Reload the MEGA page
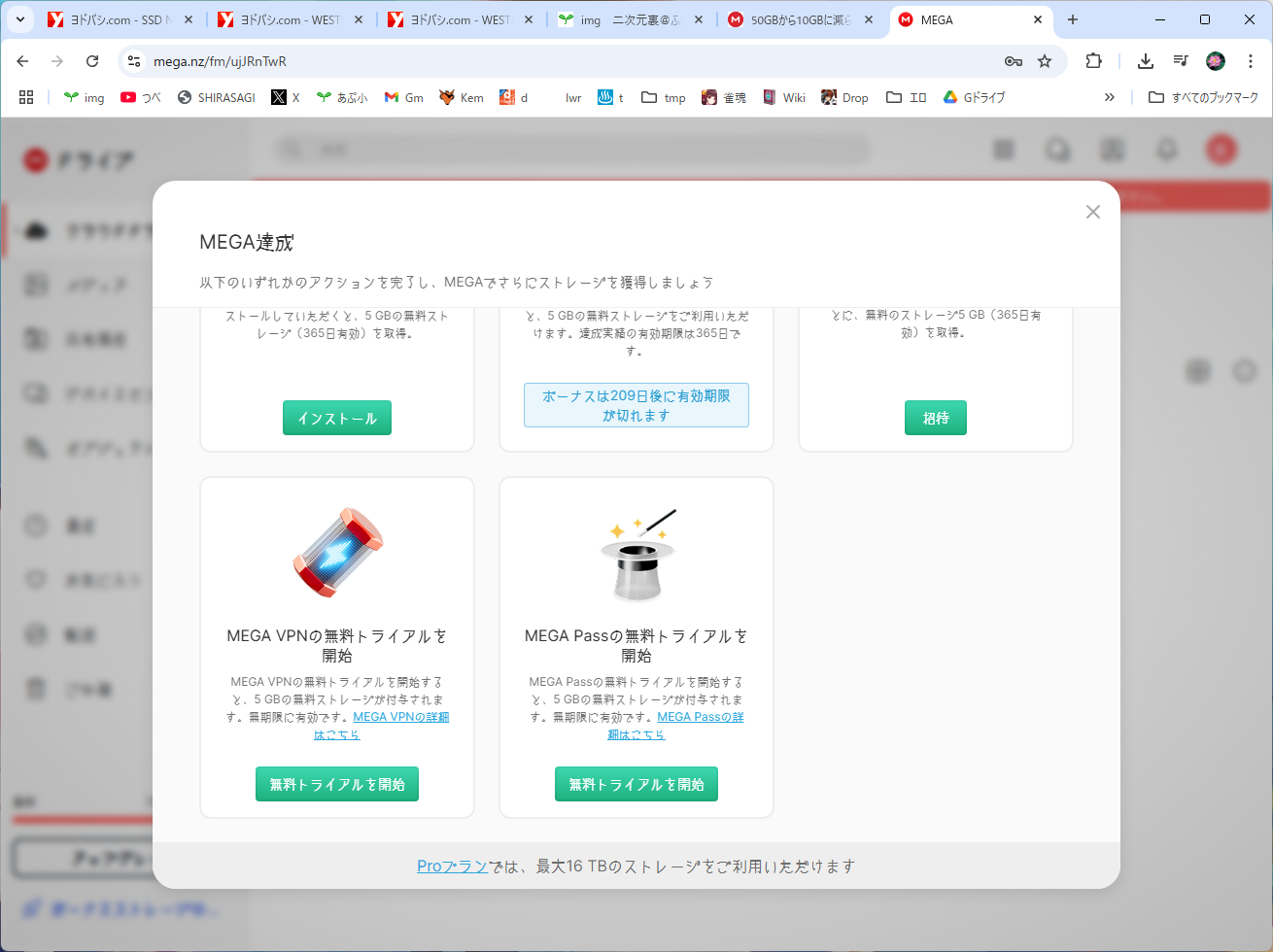Viewport: 1273px width, 952px height. [x=92, y=61]
